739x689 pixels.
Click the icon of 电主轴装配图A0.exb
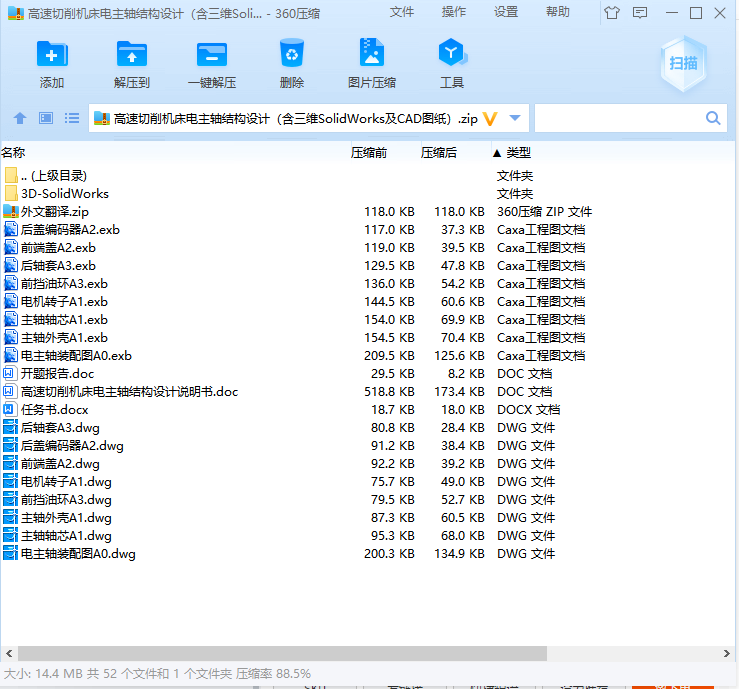point(10,356)
